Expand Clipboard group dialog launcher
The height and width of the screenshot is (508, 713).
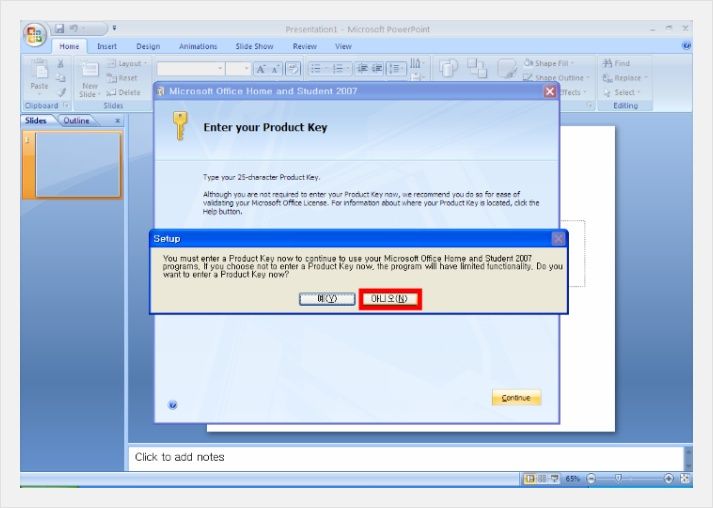click(66, 106)
